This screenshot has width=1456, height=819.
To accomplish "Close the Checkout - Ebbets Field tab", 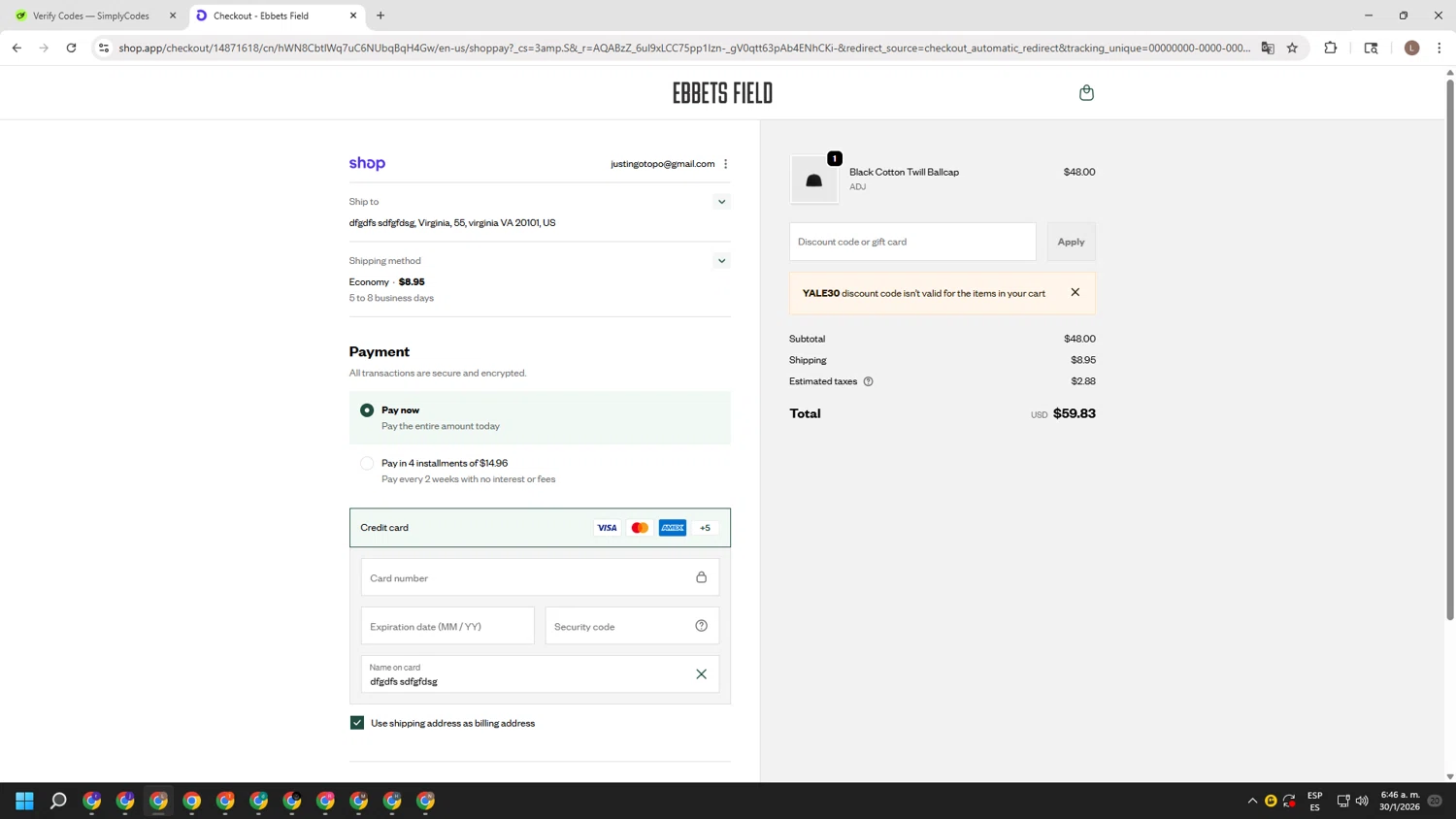I will (x=353, y=16).
